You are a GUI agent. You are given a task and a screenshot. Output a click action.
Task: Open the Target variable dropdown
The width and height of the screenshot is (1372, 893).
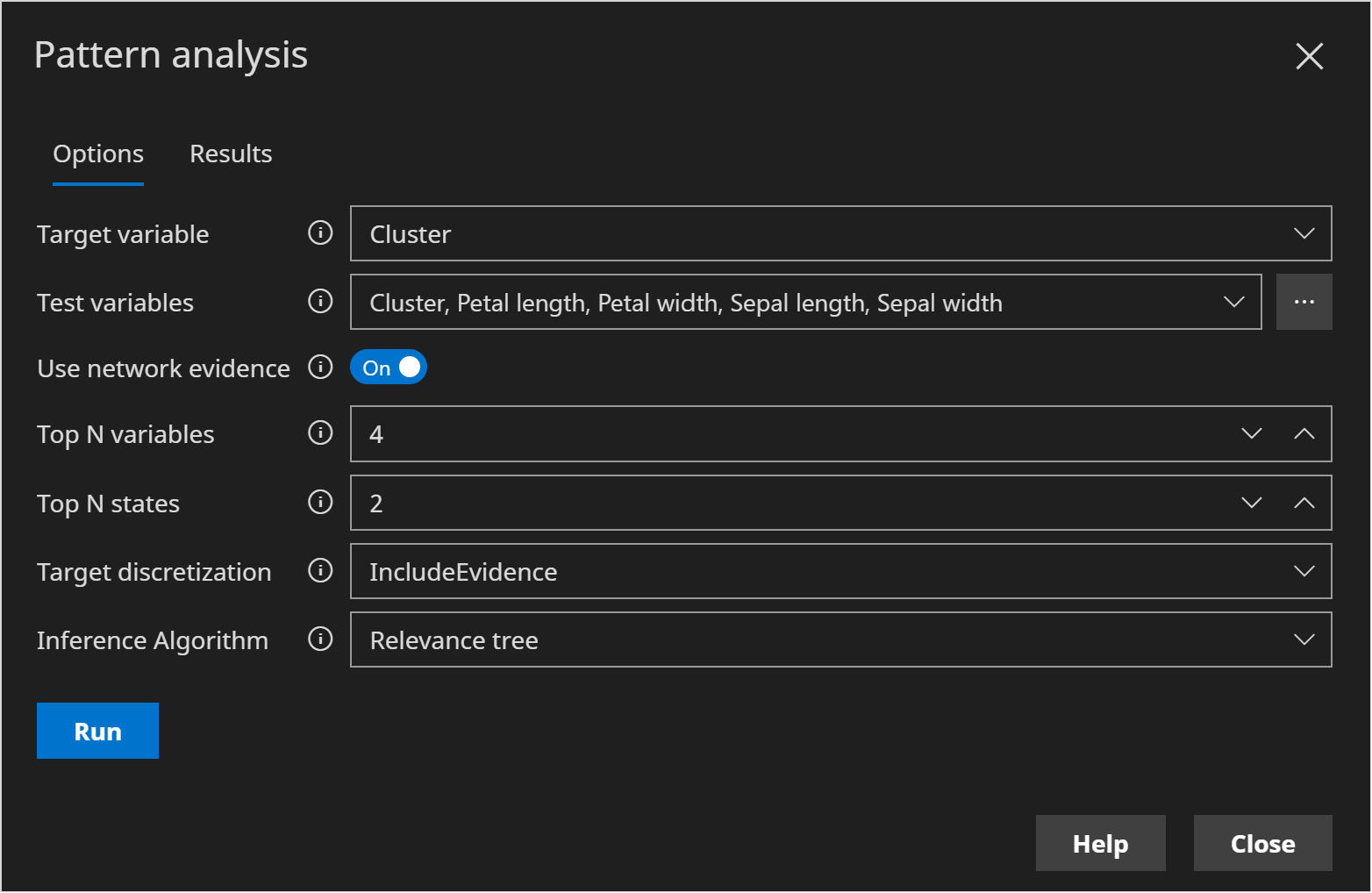pyautogui.click(x=1304, y=233)
